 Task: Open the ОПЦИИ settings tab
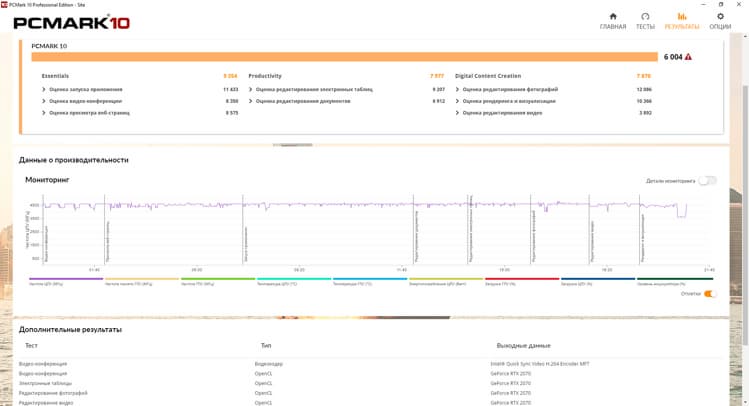(x=720, y=21)
